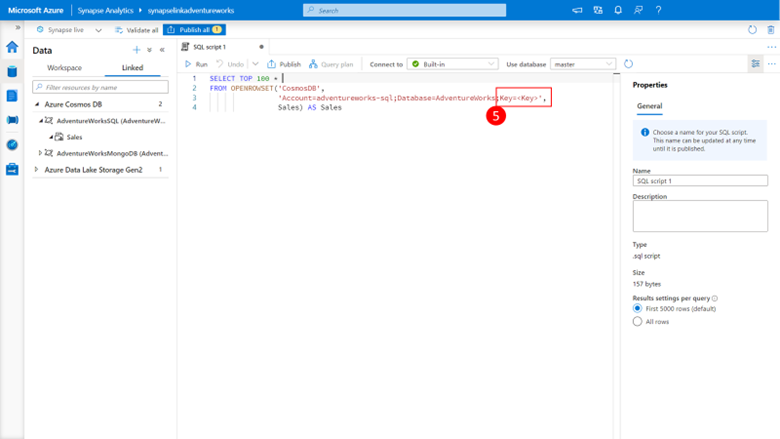
Task: Click Validate all
Action: coord(137,30)
